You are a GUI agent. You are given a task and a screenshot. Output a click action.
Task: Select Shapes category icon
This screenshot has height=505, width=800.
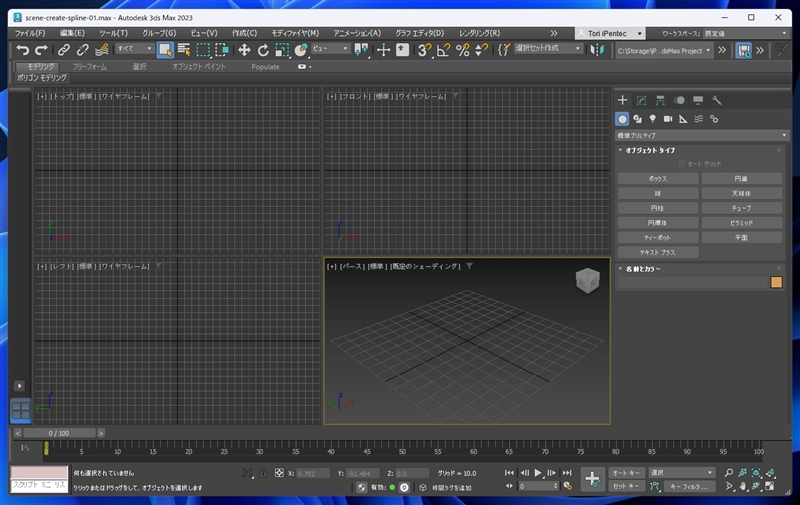(x=637, y=119)
